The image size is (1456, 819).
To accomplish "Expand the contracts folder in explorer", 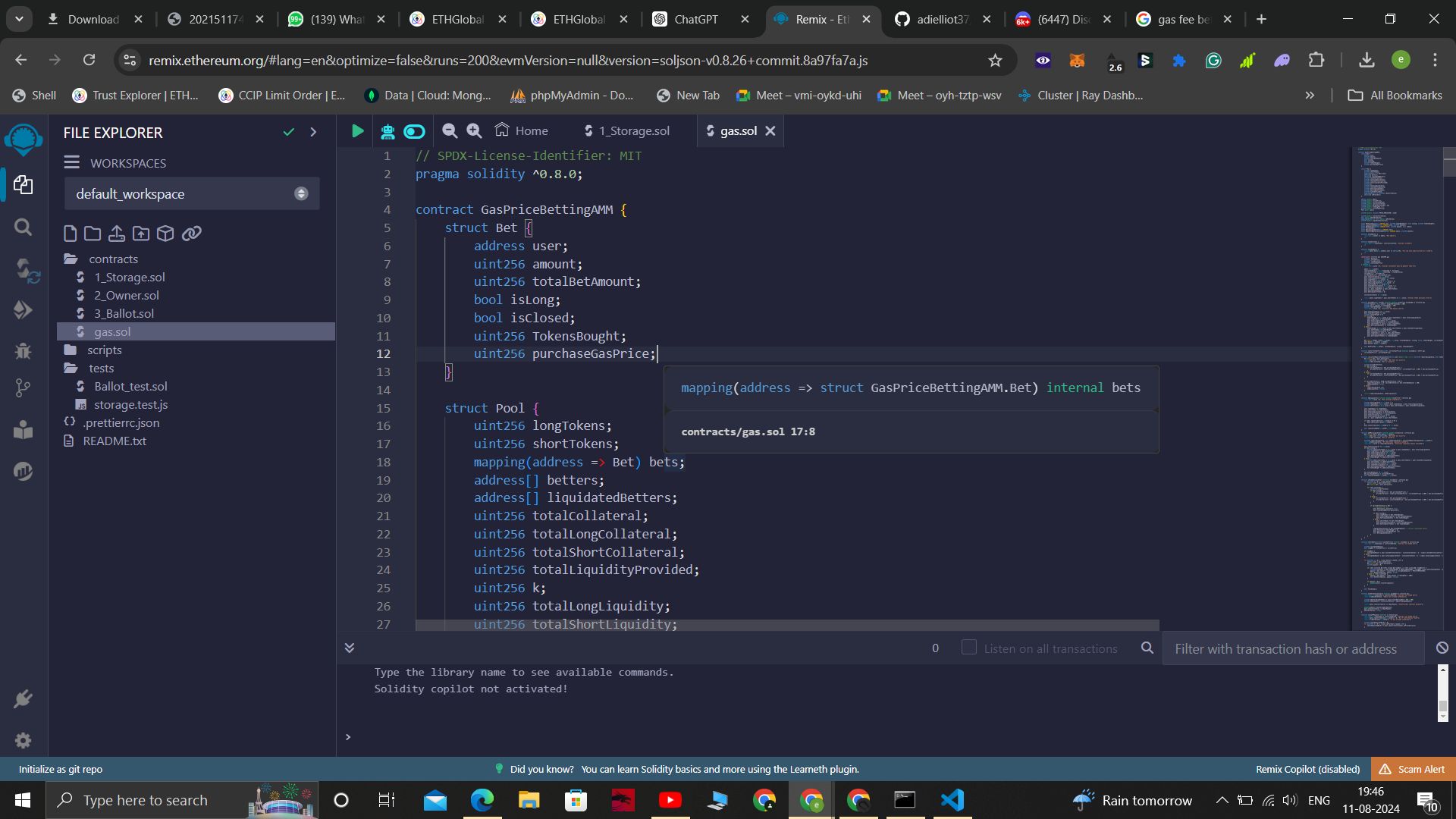I will tap(113, 258).
